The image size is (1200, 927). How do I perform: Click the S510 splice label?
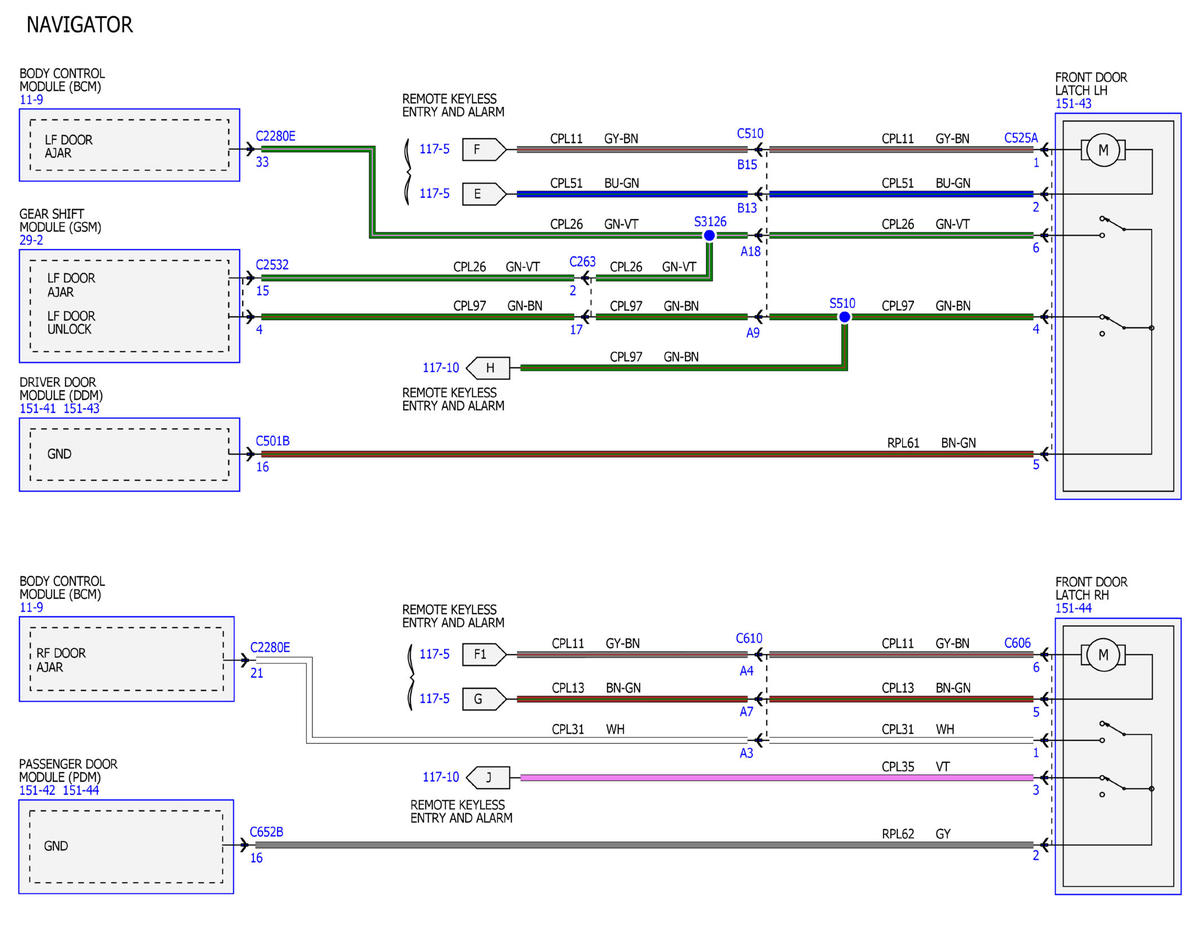coord(842,302)
